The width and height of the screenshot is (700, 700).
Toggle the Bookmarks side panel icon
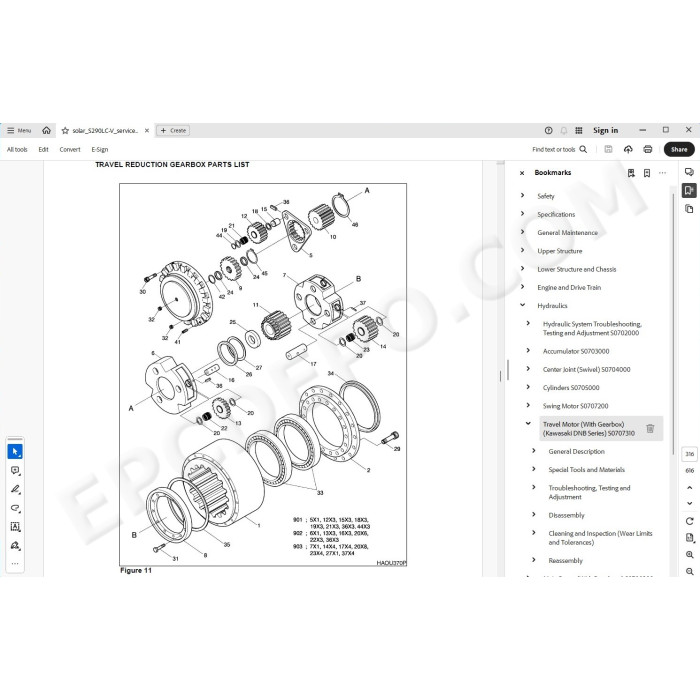[x=689, y=191]
